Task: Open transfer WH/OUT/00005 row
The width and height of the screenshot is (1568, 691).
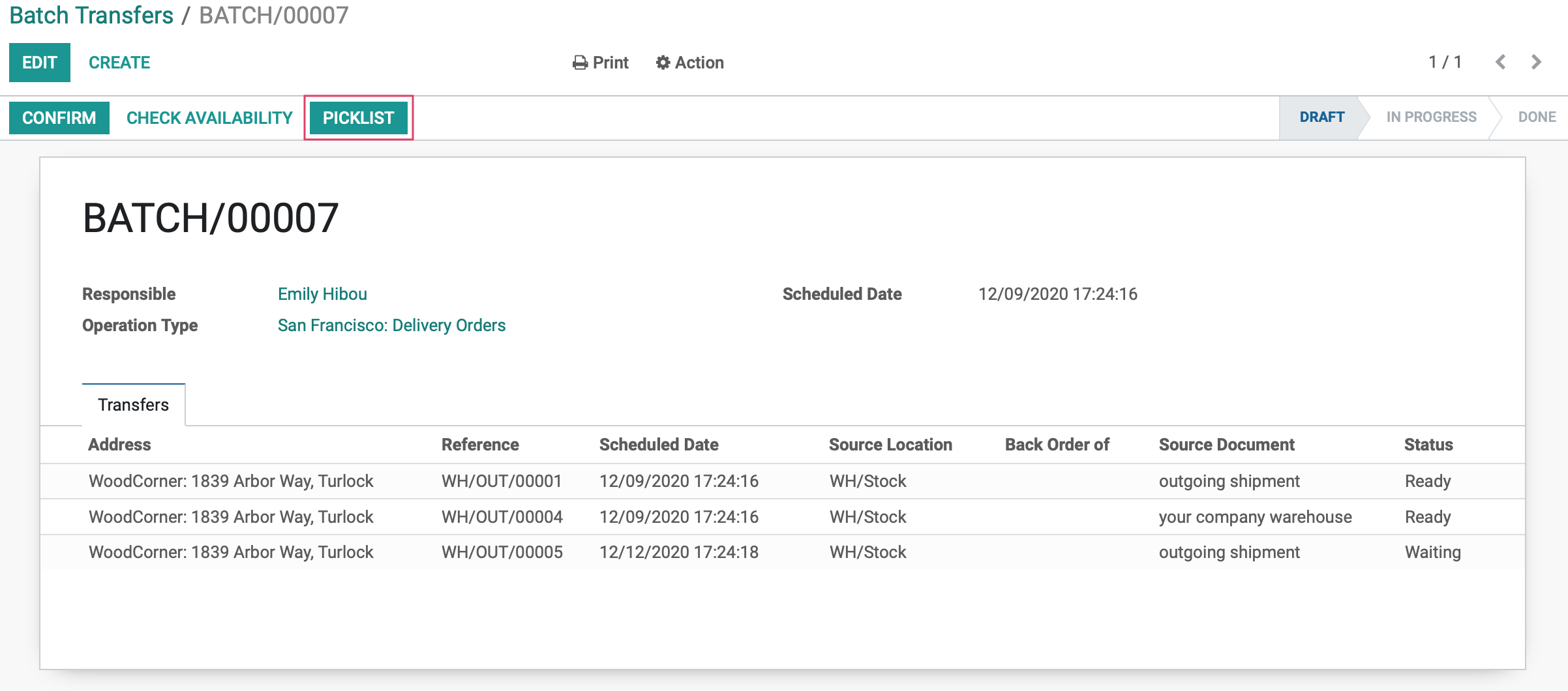Action: (783, 552)
